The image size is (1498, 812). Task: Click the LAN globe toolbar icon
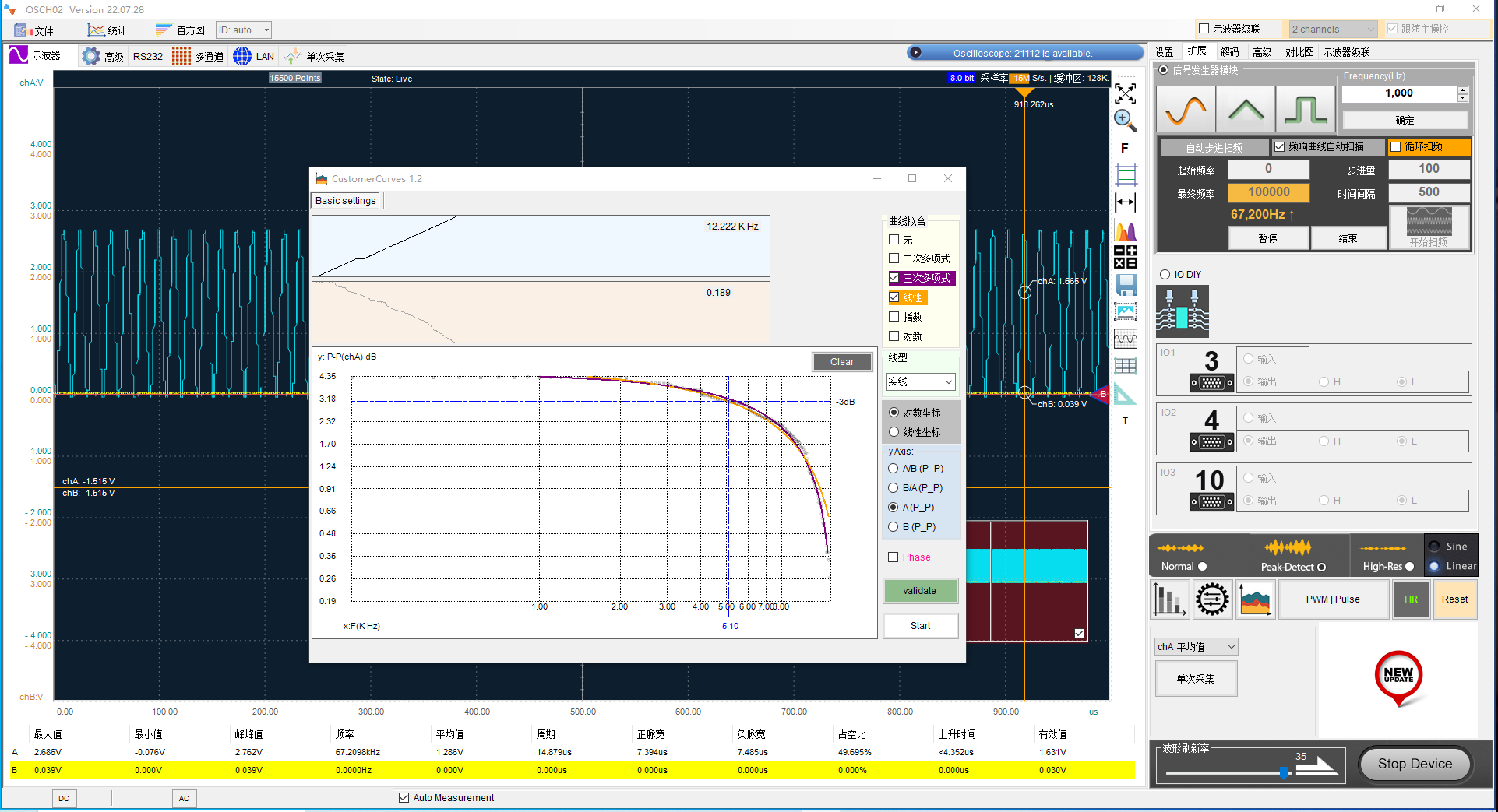253,56
